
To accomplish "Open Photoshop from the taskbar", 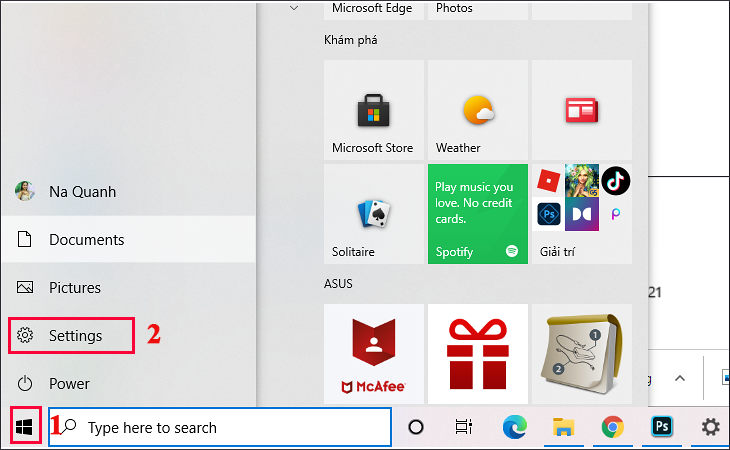I will tap(661, 427).
